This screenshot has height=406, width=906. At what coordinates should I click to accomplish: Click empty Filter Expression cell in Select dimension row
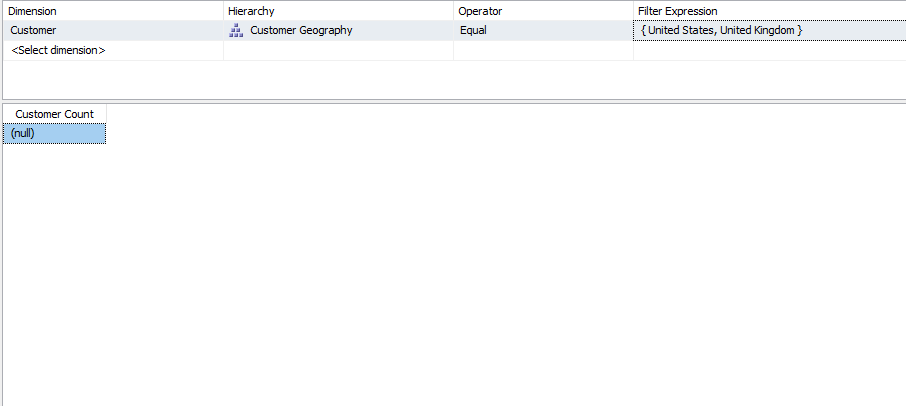pyautogui.click(x=768, y=50)
